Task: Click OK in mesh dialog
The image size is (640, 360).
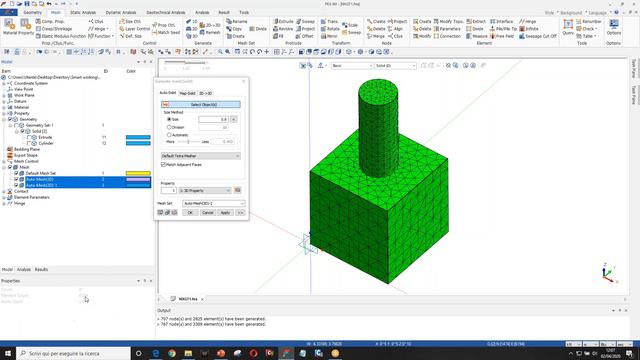Action: (190, 213)
